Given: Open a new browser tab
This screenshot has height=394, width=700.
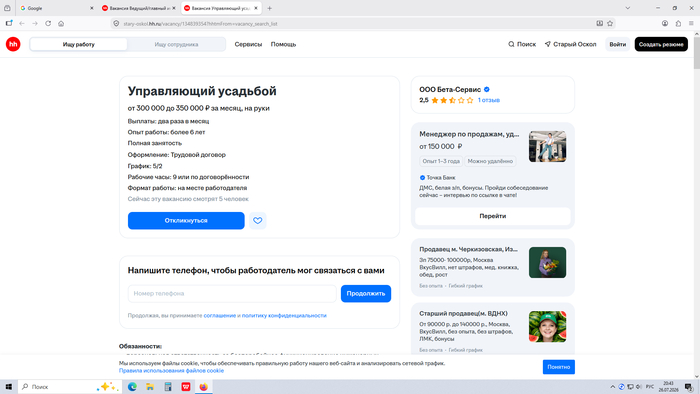Looking at the screenshot, I should [269, 8].
